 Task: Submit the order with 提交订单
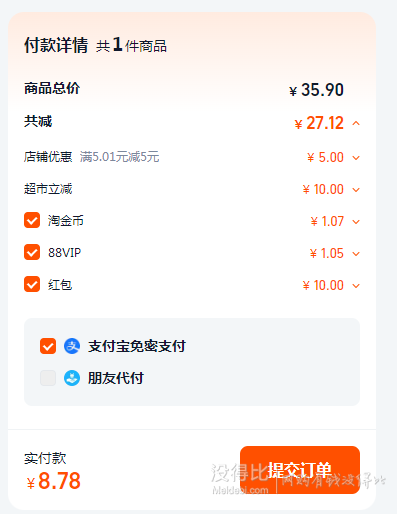300,470
